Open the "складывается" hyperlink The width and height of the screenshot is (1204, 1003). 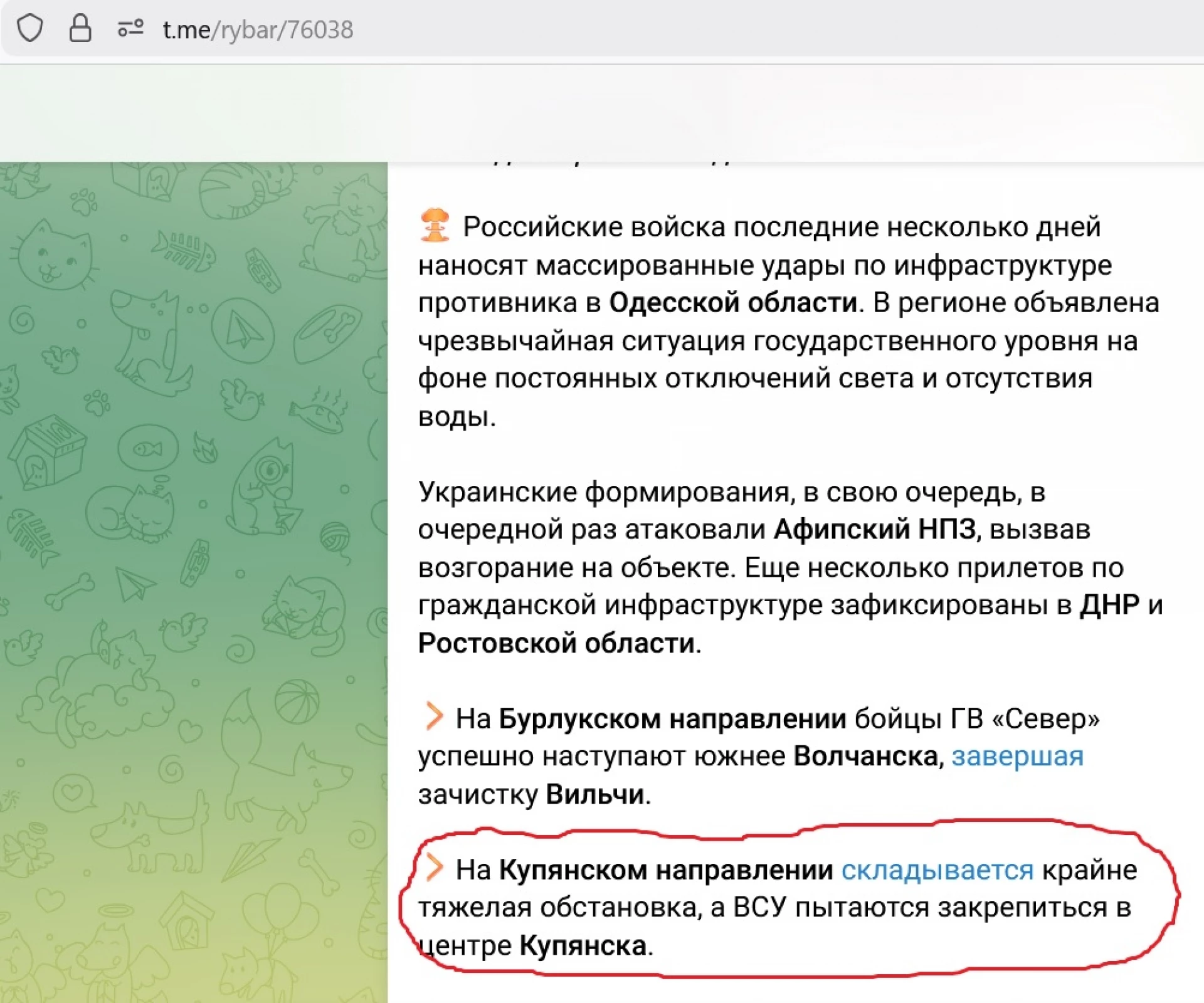[937, 869]
